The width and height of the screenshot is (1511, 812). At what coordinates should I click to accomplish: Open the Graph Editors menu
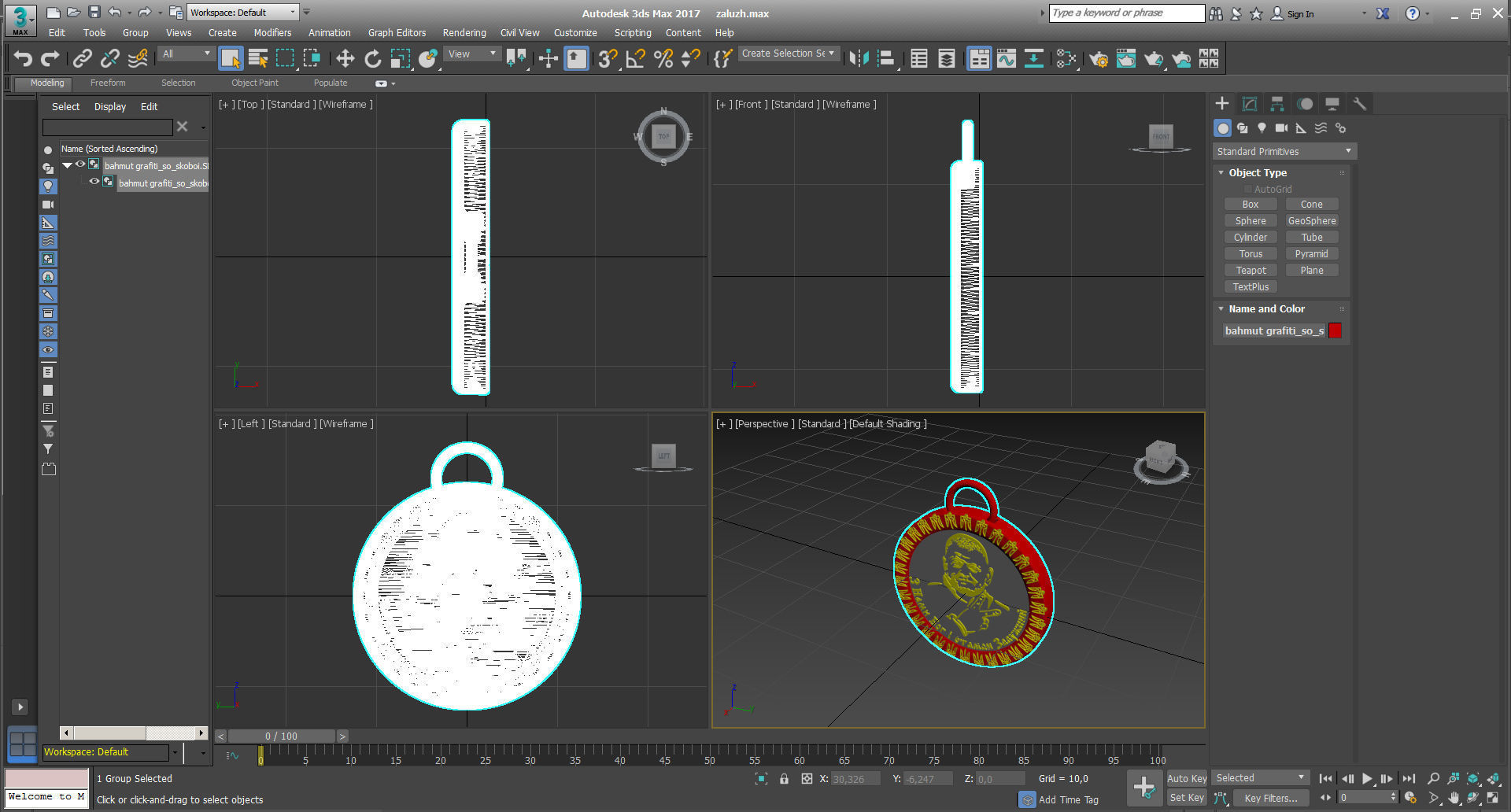point(397,33)
